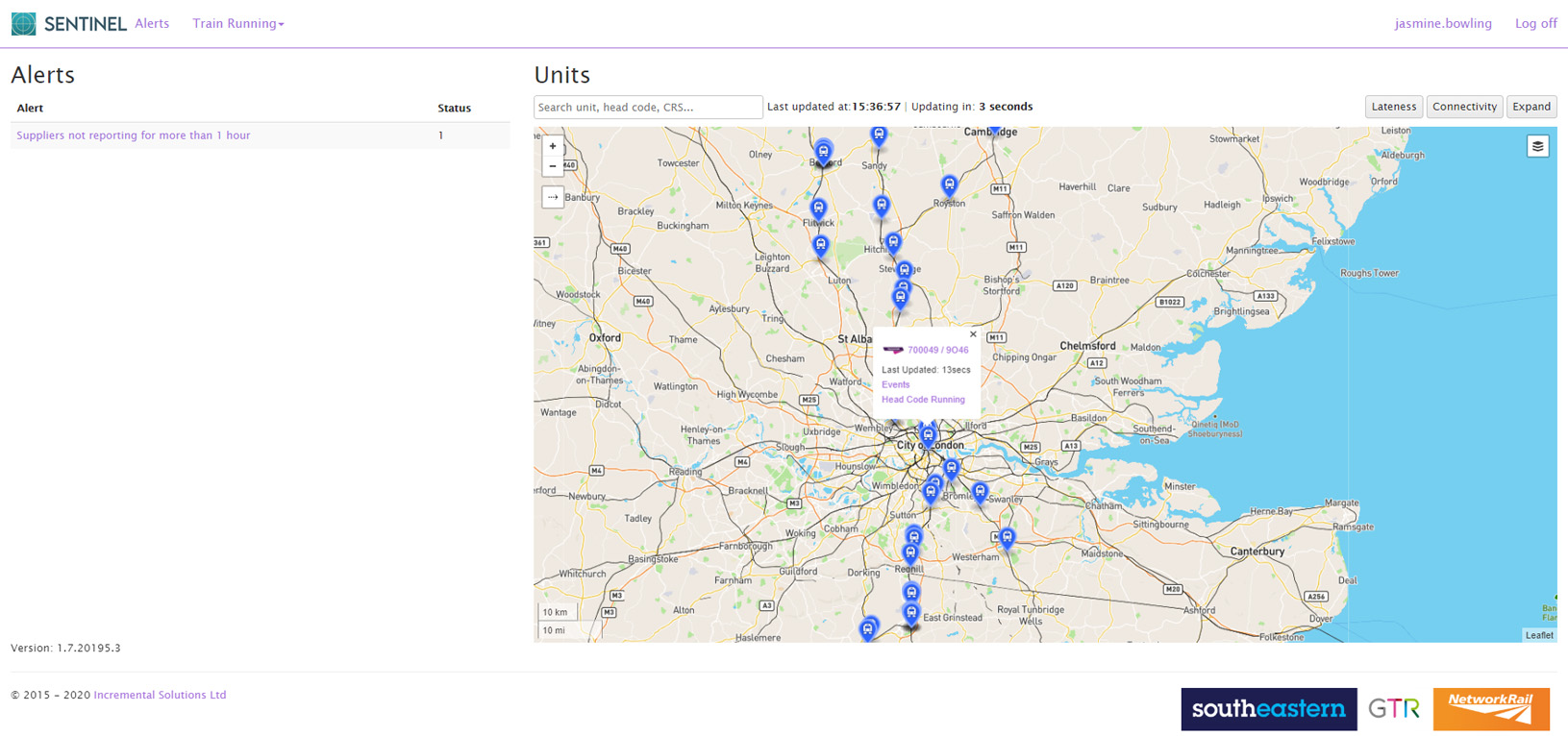Toggle the Connectivity view
The height and width of the screenshot is (736, 1568).
(1464, 107)
